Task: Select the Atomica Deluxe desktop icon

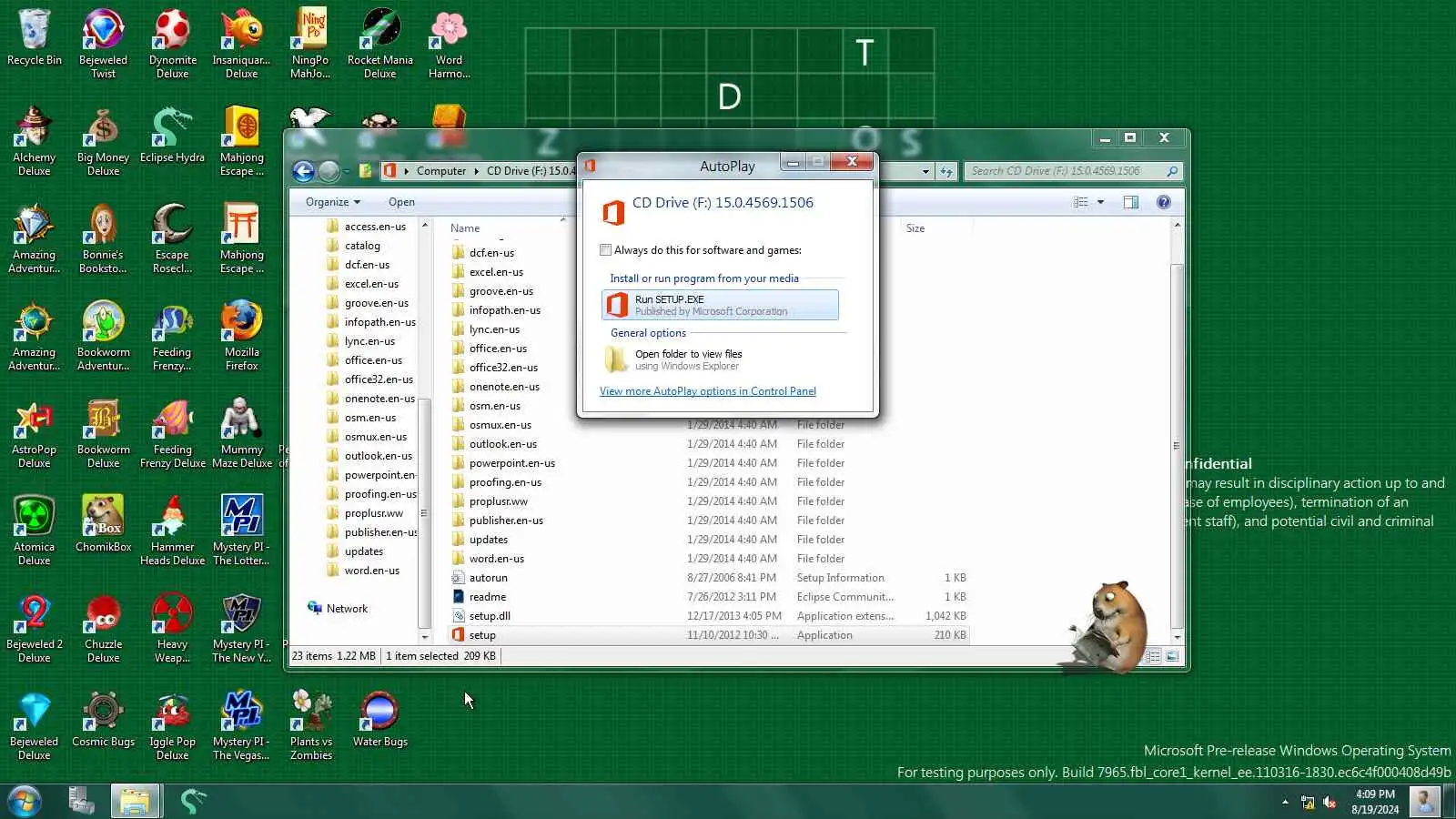Action: pos(35,531)
